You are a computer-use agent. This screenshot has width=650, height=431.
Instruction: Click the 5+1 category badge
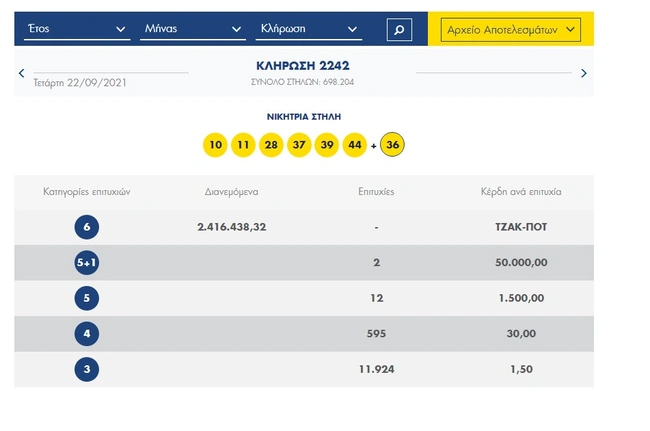coord(87,263)
